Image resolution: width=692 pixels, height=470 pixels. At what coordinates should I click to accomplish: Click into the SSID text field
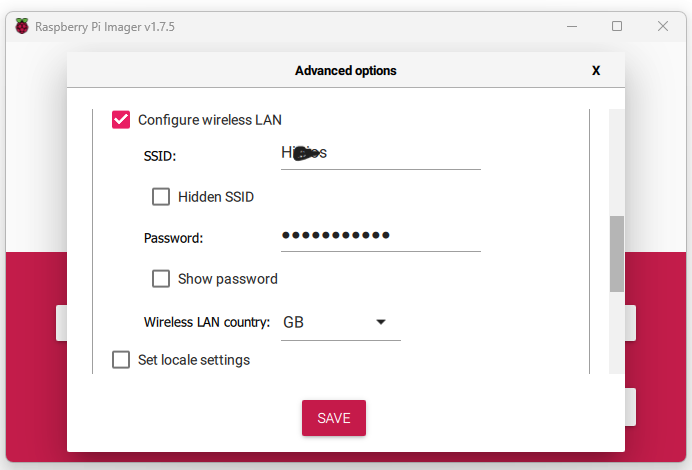[x=380, y=154]
